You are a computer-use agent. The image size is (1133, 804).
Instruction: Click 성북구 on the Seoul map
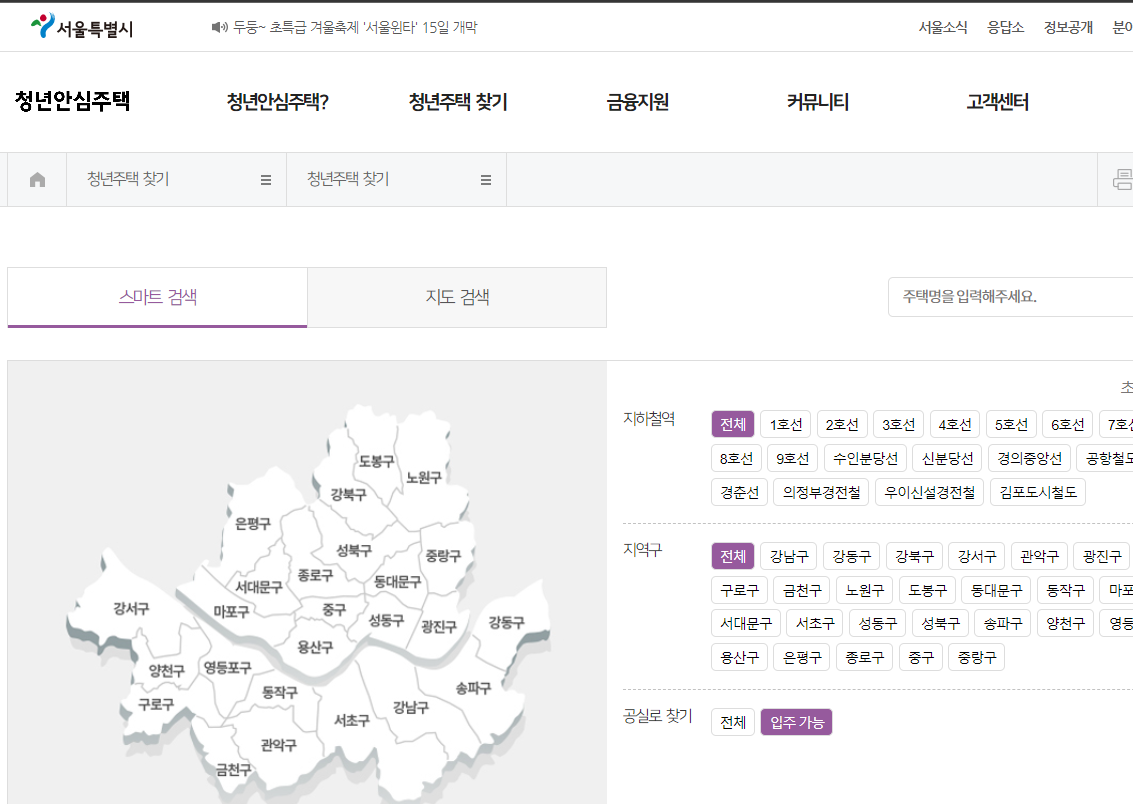(353, 550)
